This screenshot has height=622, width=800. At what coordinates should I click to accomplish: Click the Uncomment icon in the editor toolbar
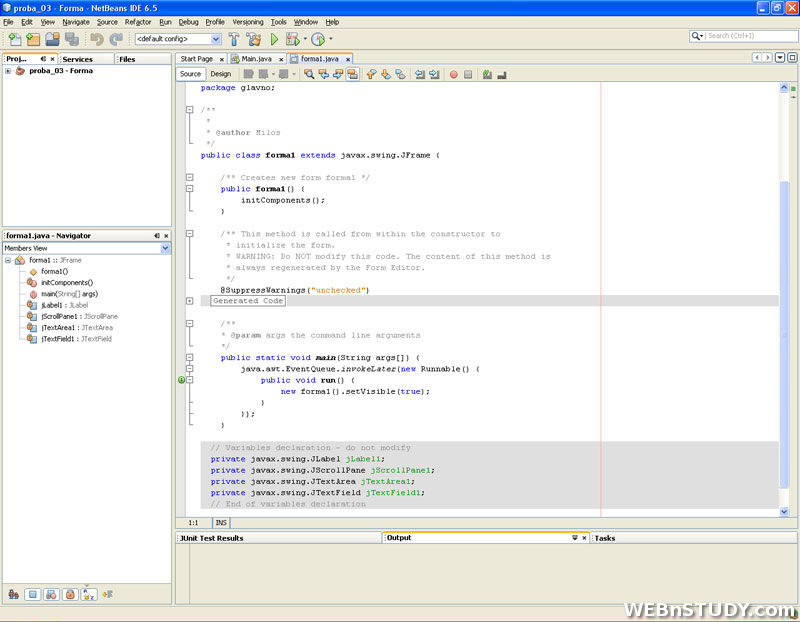pyautogui.click(x=502, y=75)
